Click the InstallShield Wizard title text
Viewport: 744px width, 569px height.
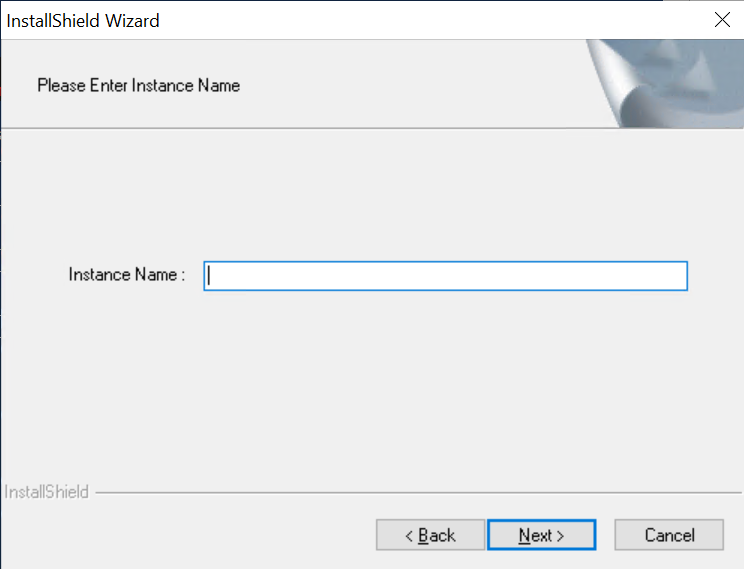[83, 21]
